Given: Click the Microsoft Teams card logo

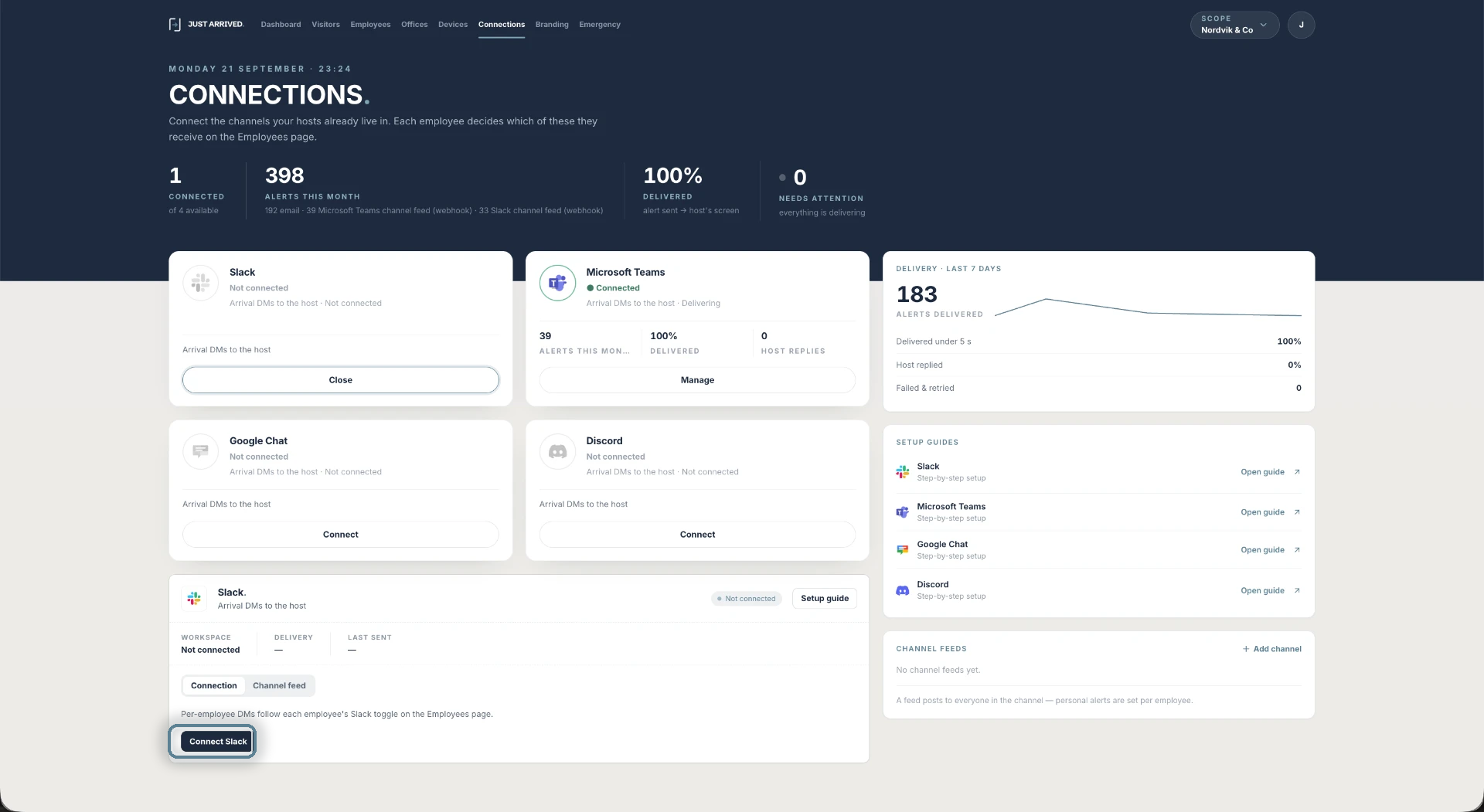Looking at the screenshot, I should pyautogui.click(x=558, y=283).
